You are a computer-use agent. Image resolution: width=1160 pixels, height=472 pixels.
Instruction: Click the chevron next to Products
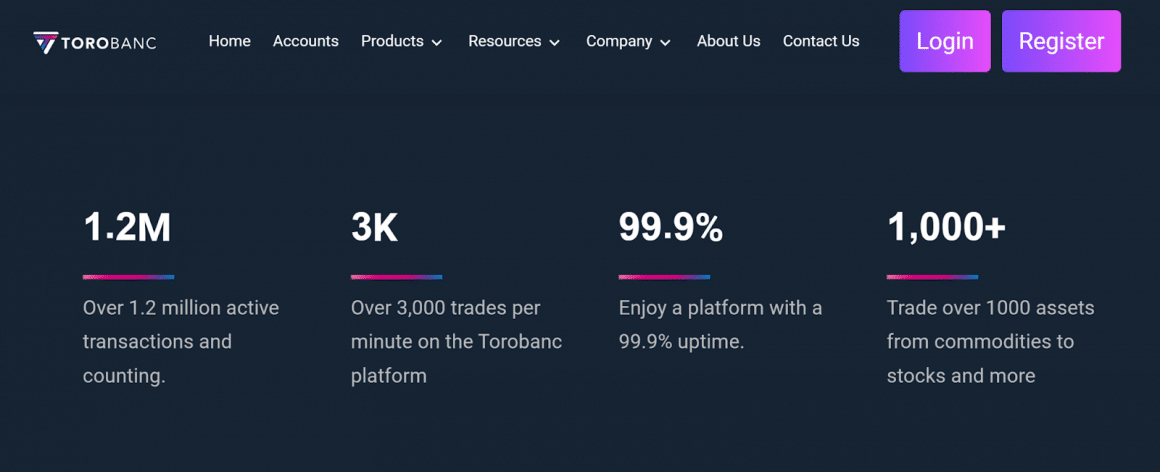click(437, 43)
